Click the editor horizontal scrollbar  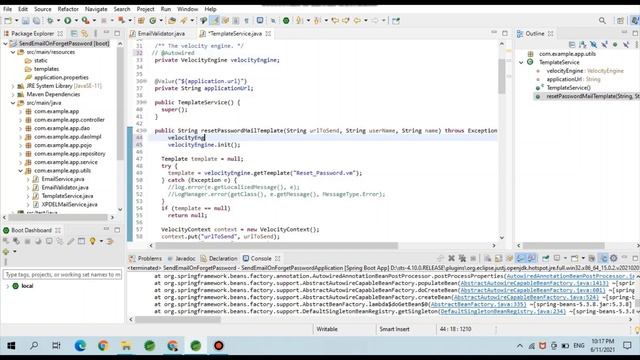tap(277, 245)
